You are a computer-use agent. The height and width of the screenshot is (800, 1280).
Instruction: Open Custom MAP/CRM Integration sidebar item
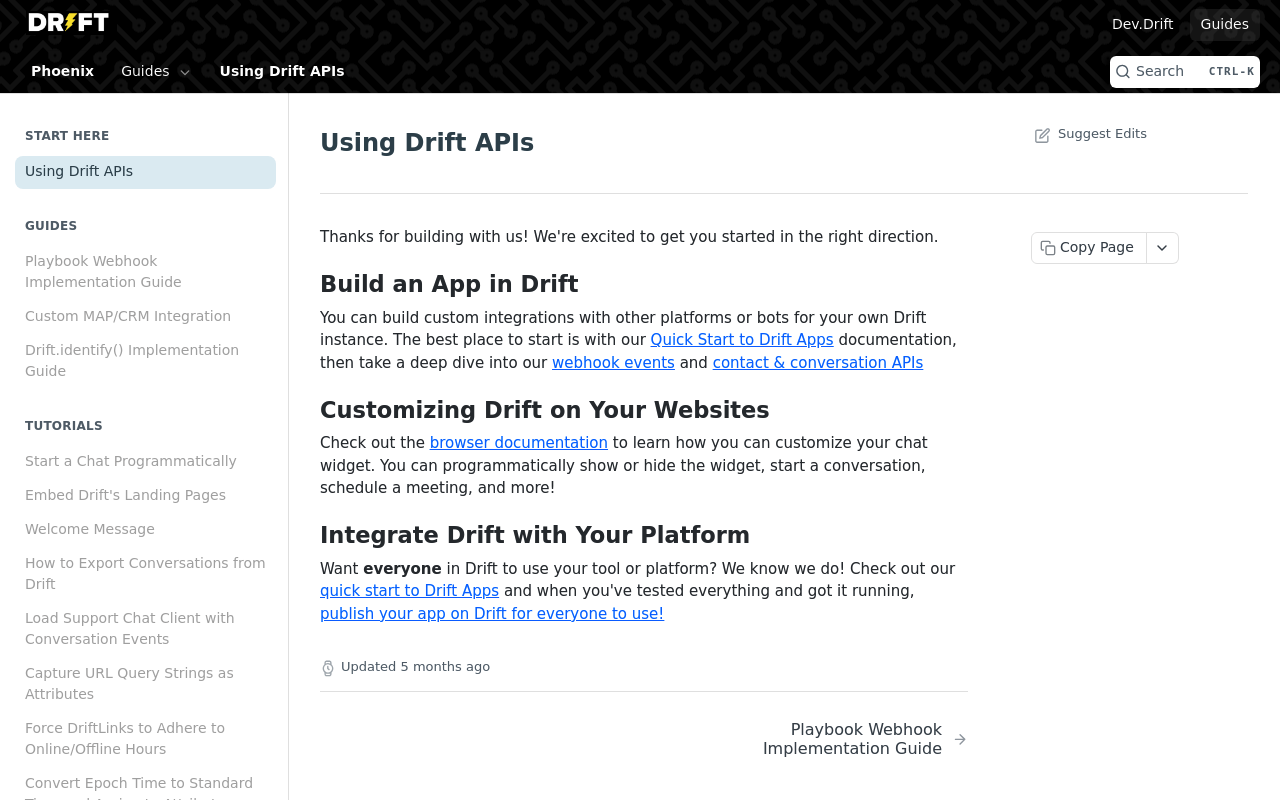click(x=145, y=317)
